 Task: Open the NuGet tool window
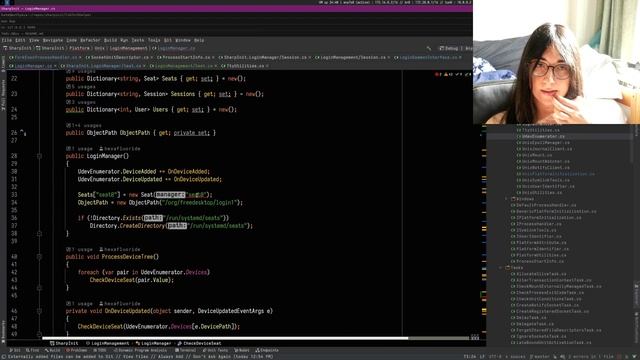(x=242, y=350)
